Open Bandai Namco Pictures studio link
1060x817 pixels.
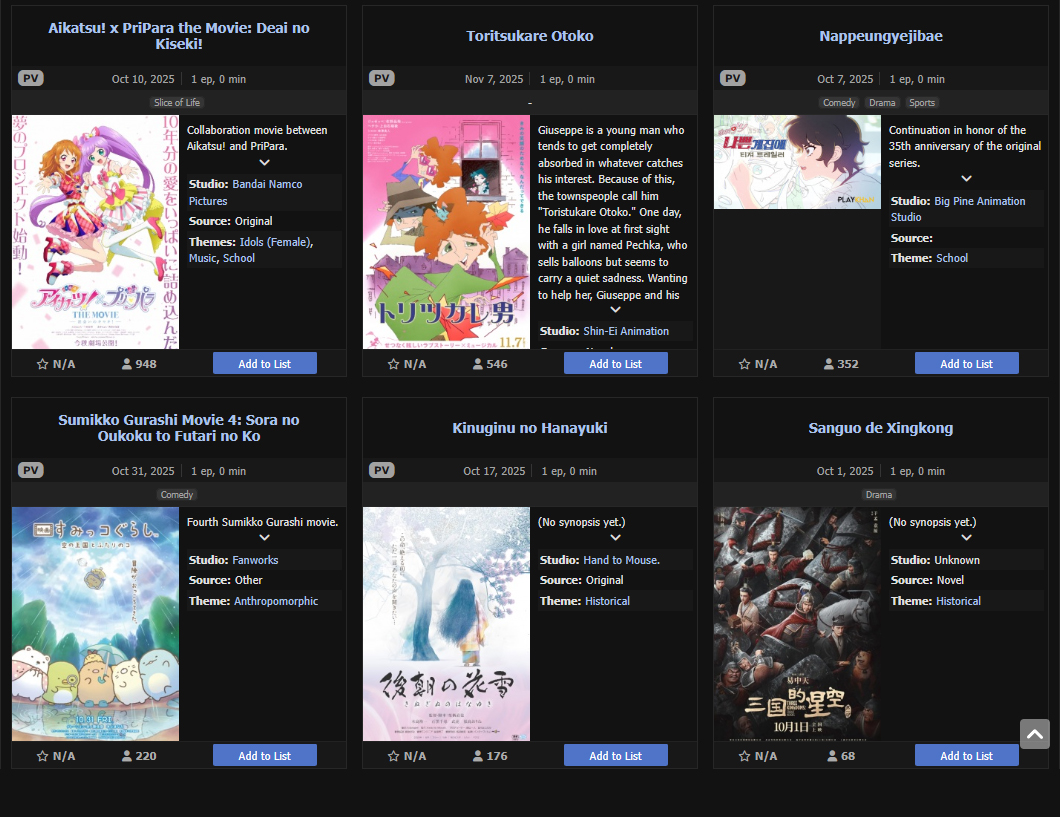point(245,193)
